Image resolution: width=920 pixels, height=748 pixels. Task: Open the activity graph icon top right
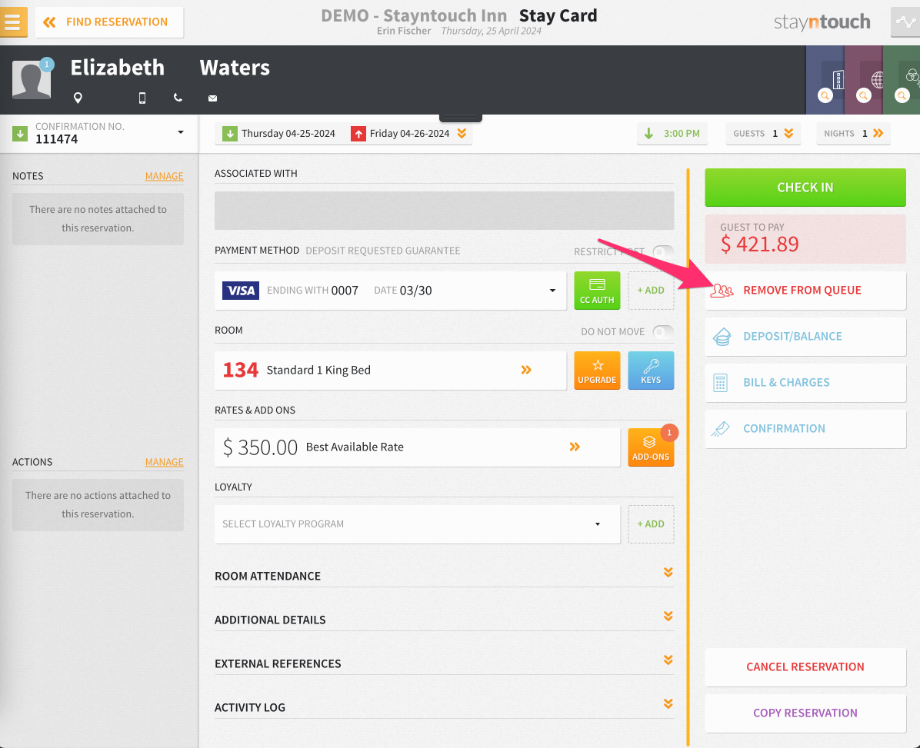(x=905, y=22)
